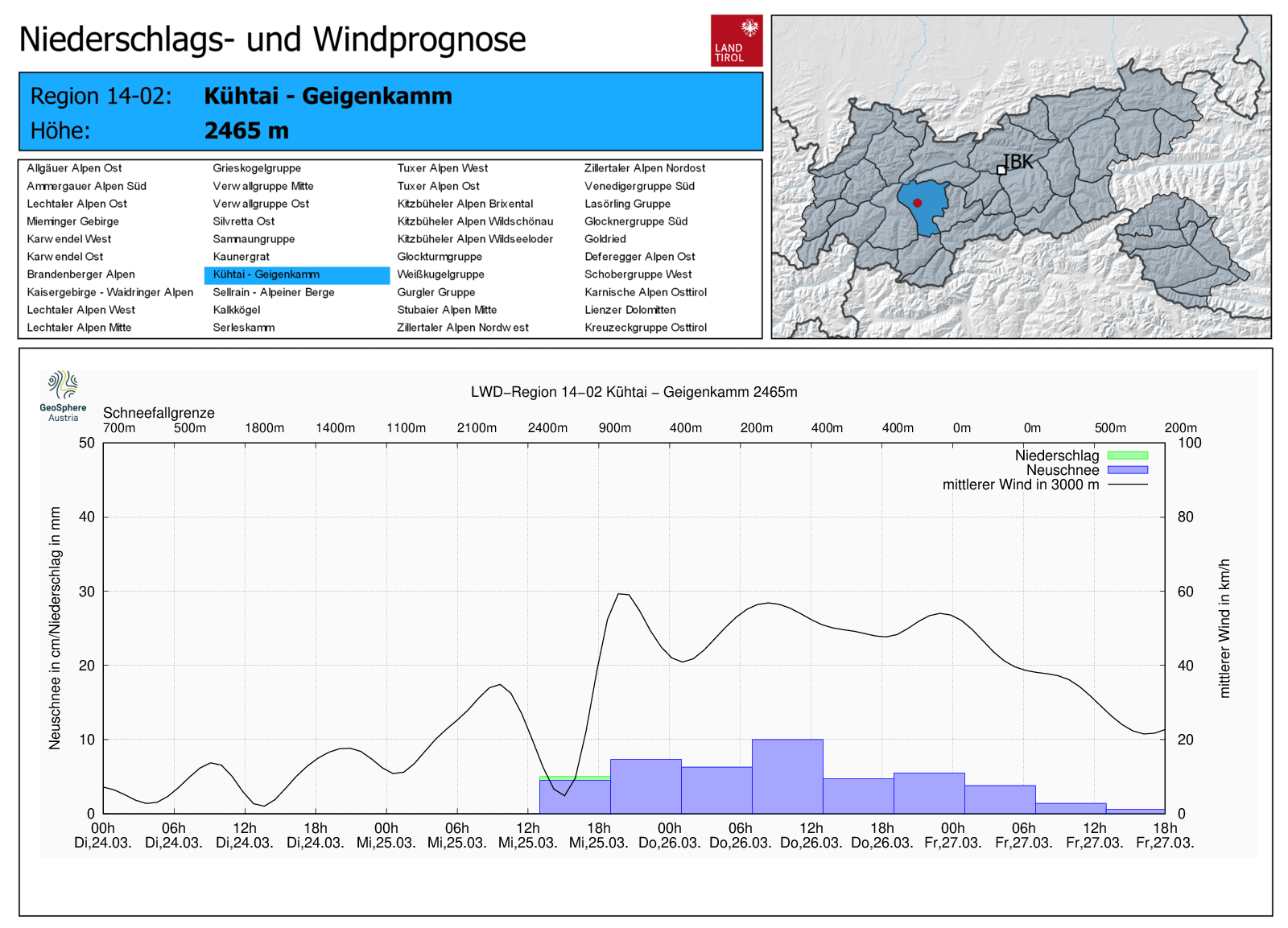The height and width of the screenshot is (928, 1288).
Task: Click the Land Tirol logo
Action: [x=736, y=40]
